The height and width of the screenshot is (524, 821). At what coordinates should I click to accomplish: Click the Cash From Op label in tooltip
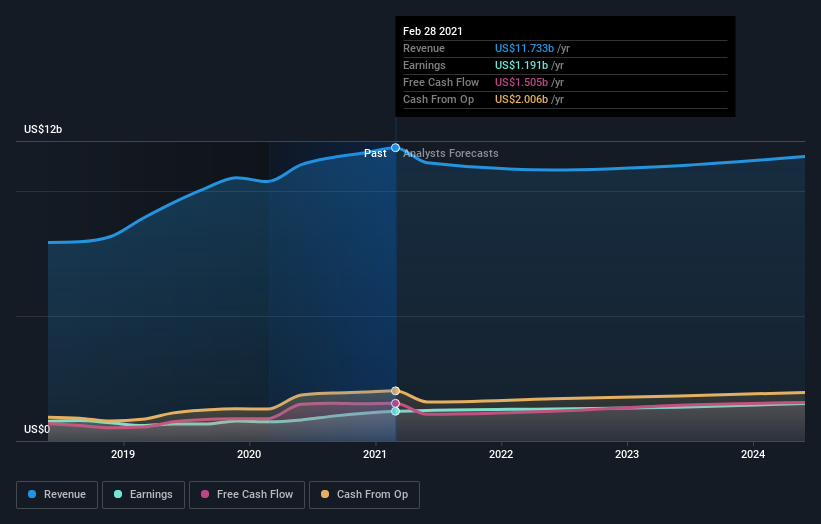[438, 99]
